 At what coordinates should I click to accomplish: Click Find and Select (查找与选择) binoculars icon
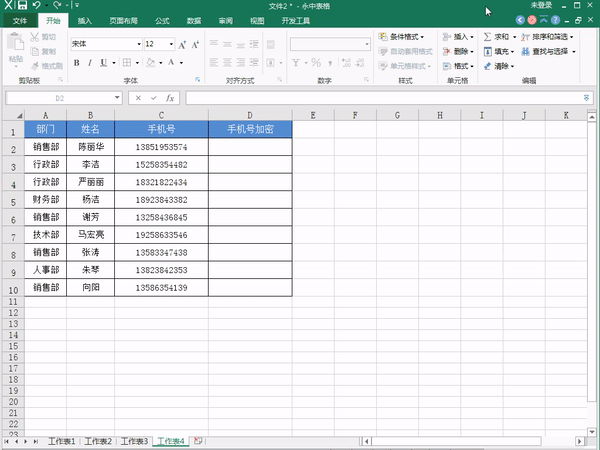[x=525, y=51]
